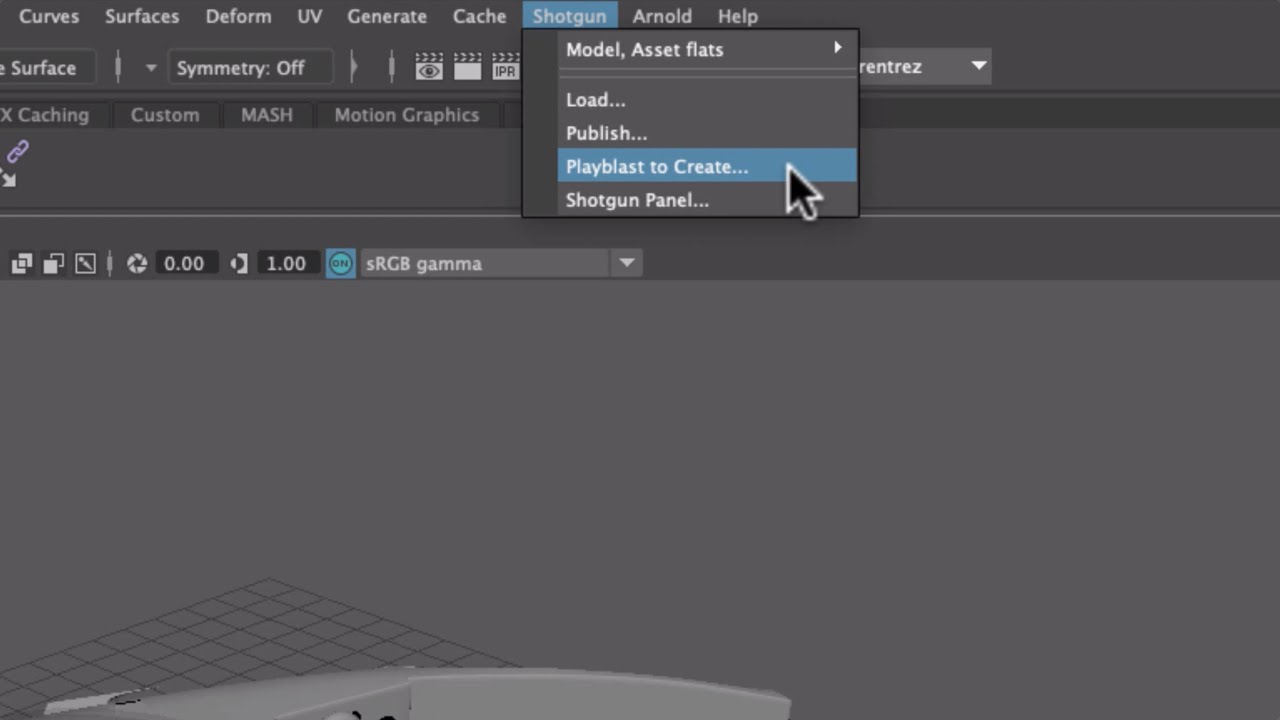Open the Deform menu
The height and width of the screenshot is (720, 1280).
(238, 16)
